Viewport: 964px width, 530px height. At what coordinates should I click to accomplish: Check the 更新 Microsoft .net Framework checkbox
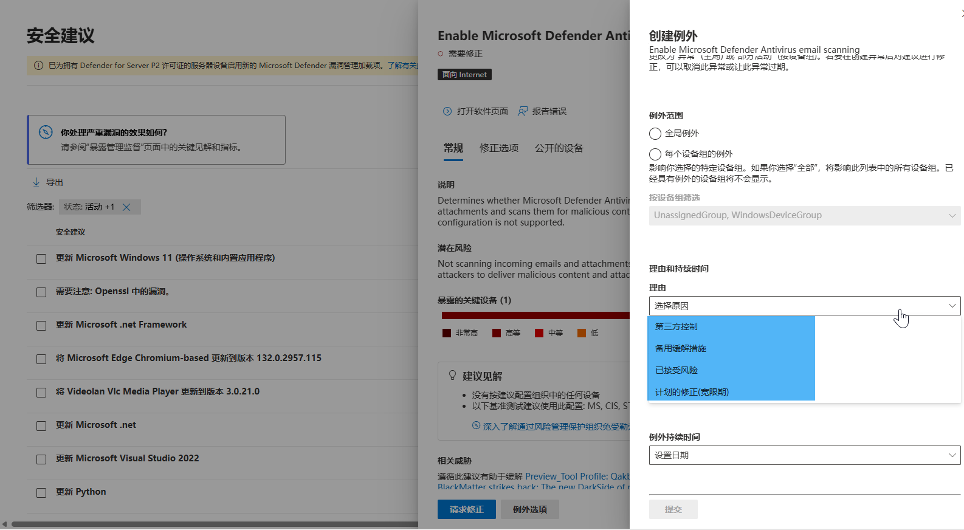click(41, 326)
